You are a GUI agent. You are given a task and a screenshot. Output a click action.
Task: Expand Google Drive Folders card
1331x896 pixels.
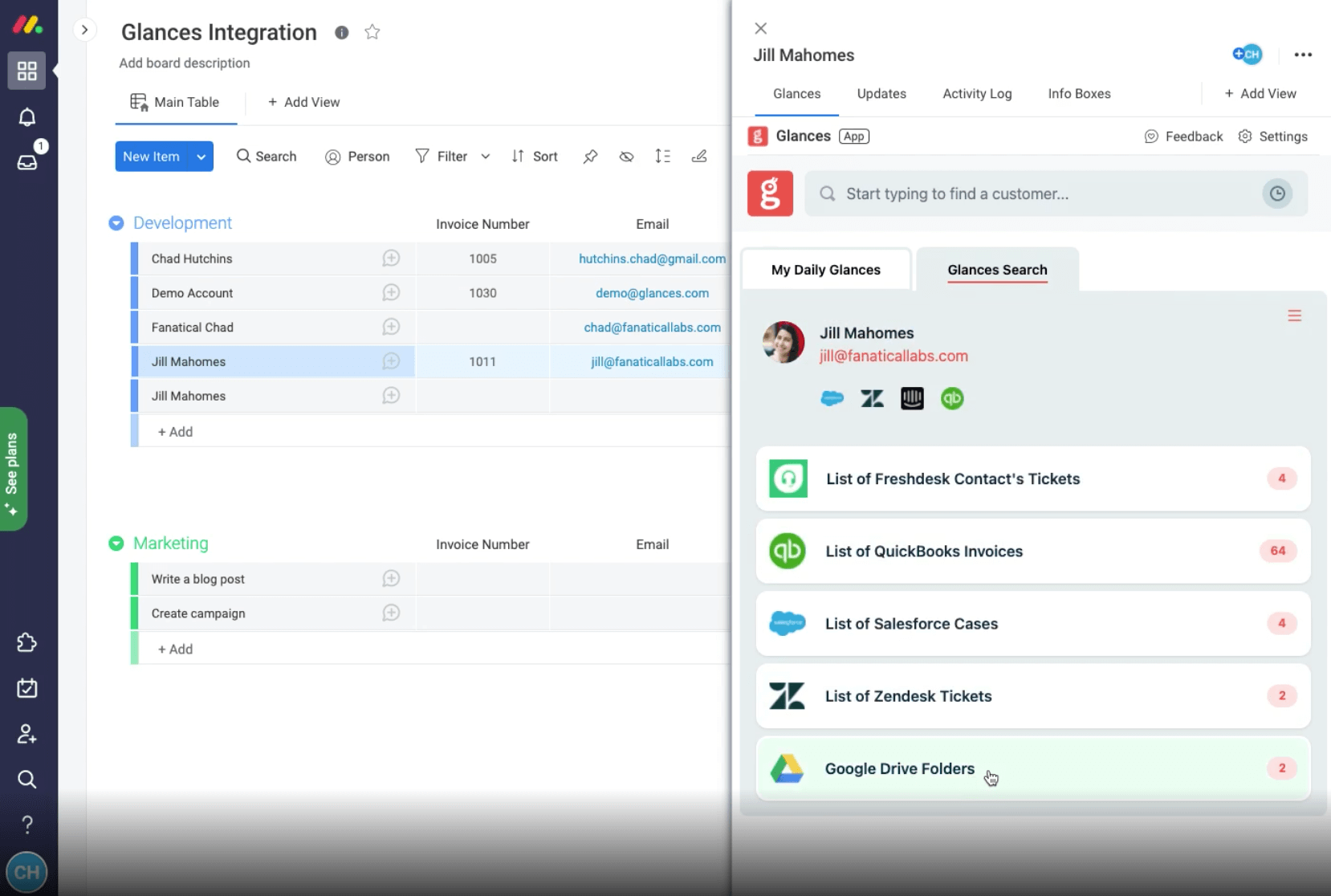click(x=1033, y=768)
